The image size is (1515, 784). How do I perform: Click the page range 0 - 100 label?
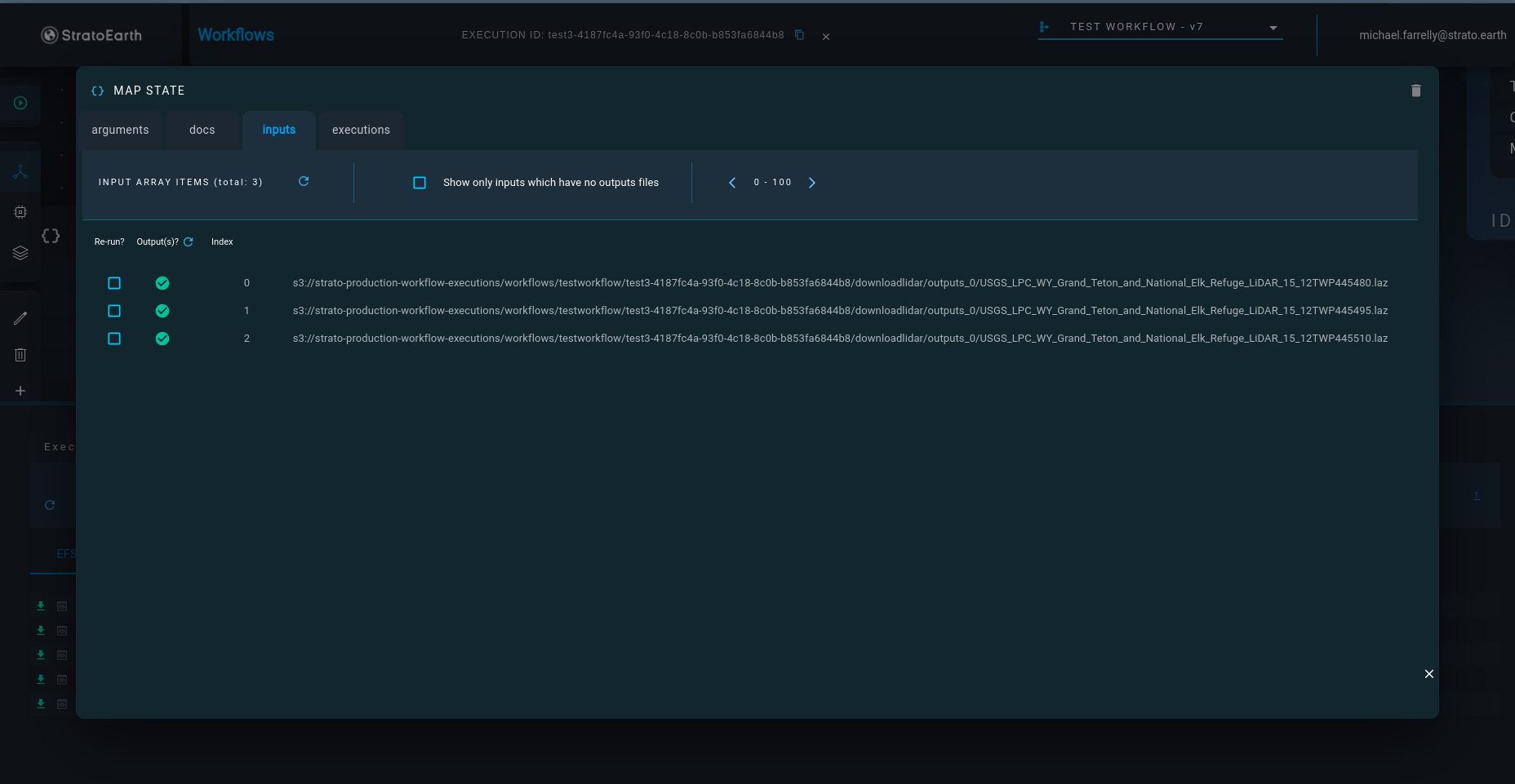tap(772, 183)
